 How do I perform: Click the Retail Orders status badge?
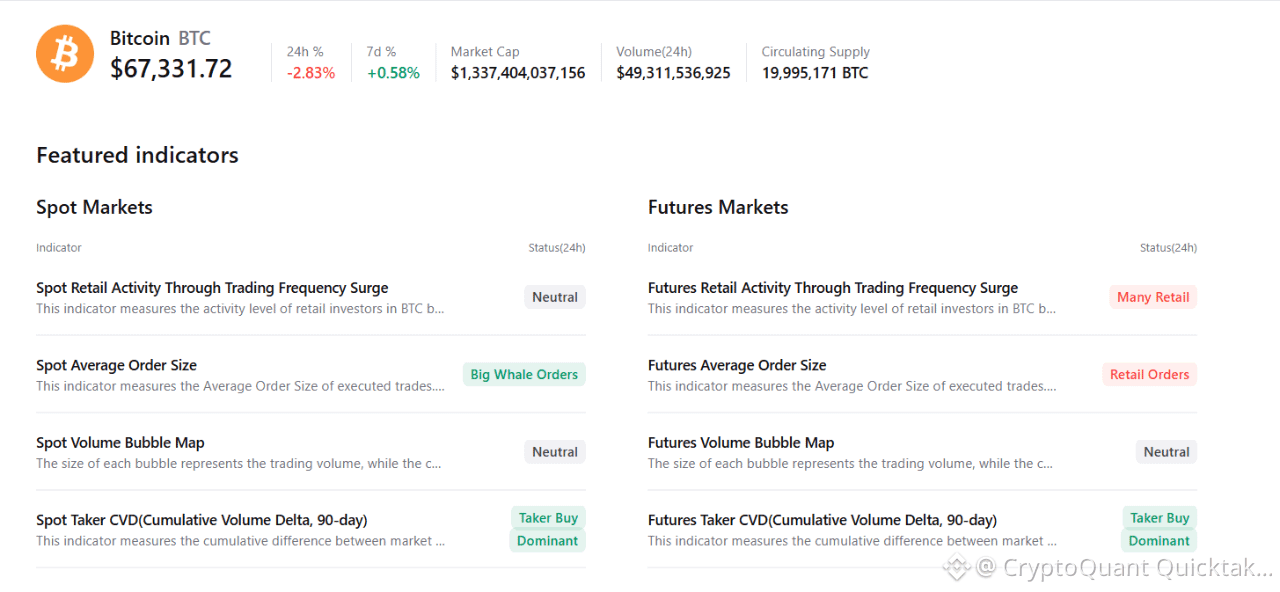point(1149,375)
